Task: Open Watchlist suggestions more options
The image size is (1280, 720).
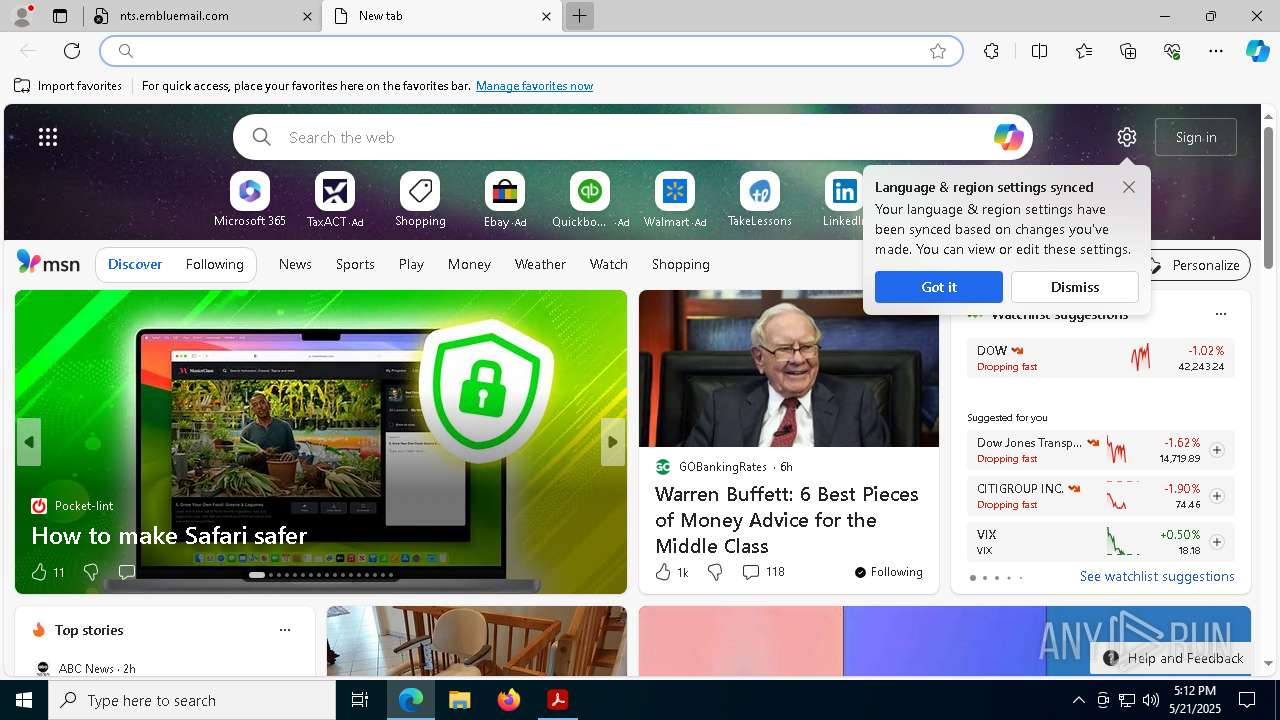Action: click(x=1220, y=314)
